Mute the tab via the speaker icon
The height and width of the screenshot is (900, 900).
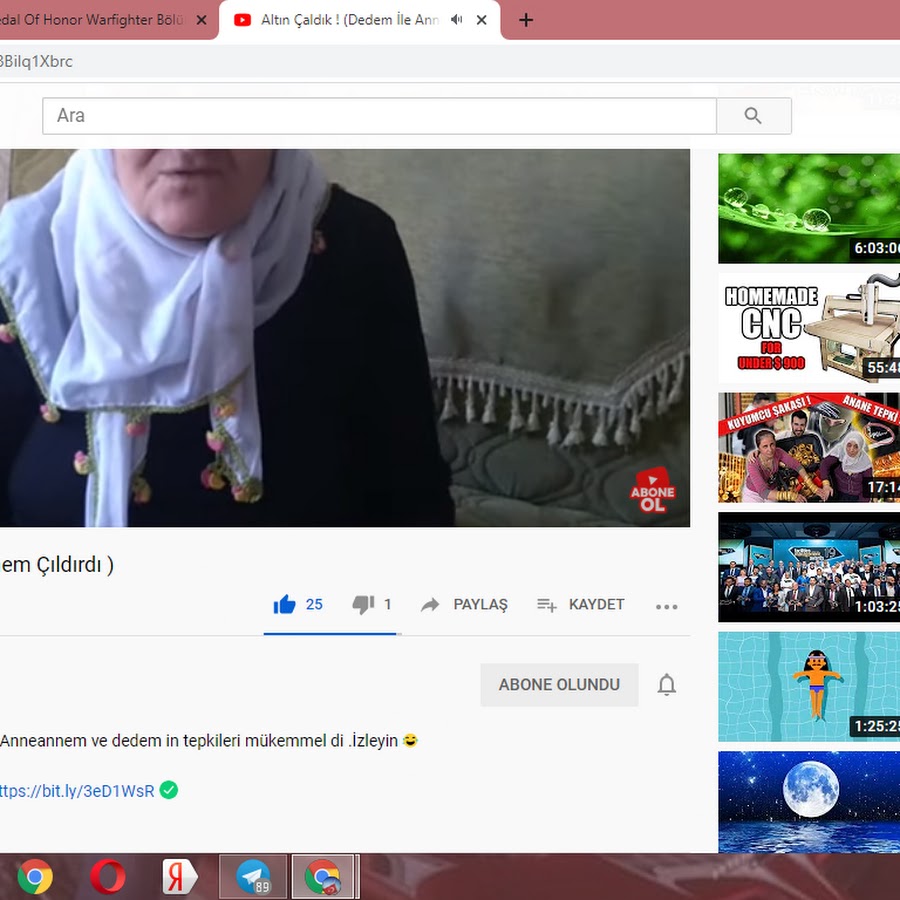click(457, 20)
